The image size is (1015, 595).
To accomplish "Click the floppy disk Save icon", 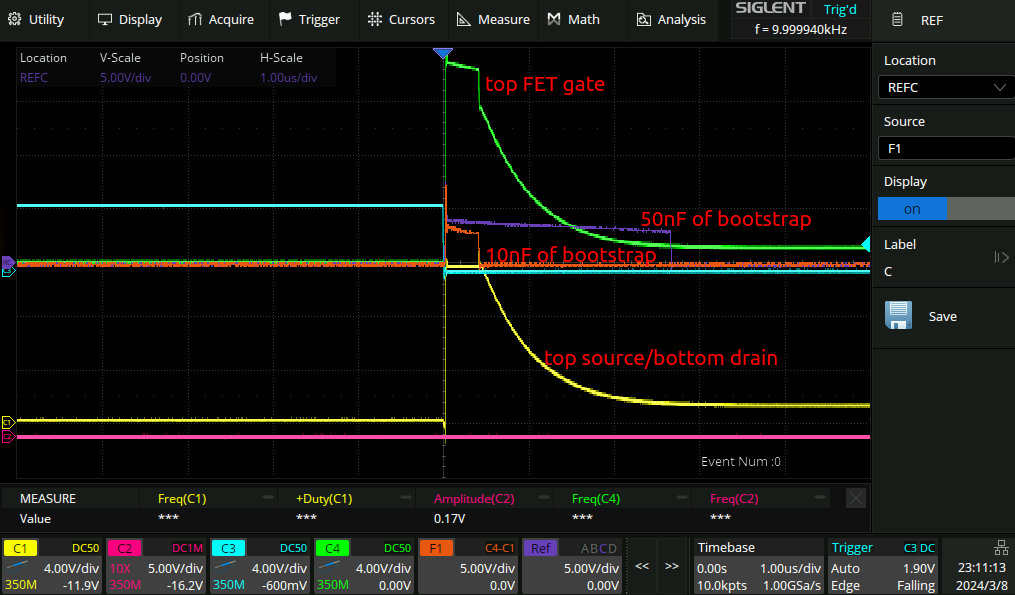I will click(x=898, y=316).
